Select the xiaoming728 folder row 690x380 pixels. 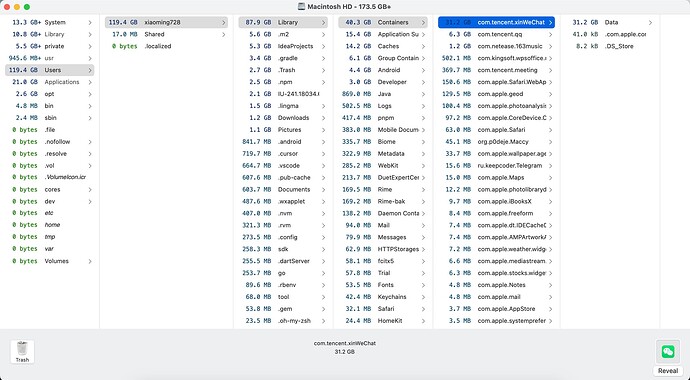pos(166,22)
